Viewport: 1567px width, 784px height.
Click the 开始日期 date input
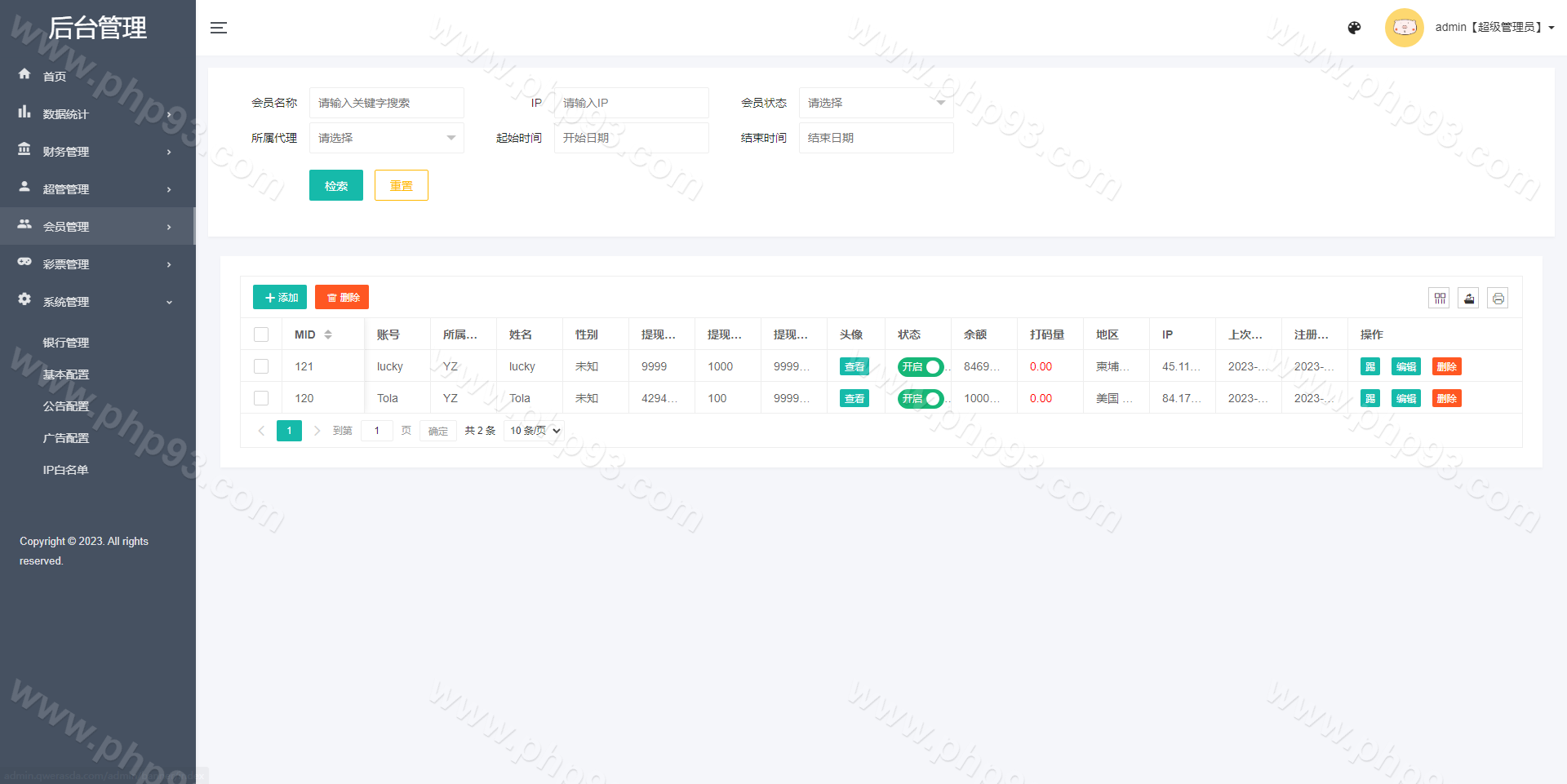[630, 138]
